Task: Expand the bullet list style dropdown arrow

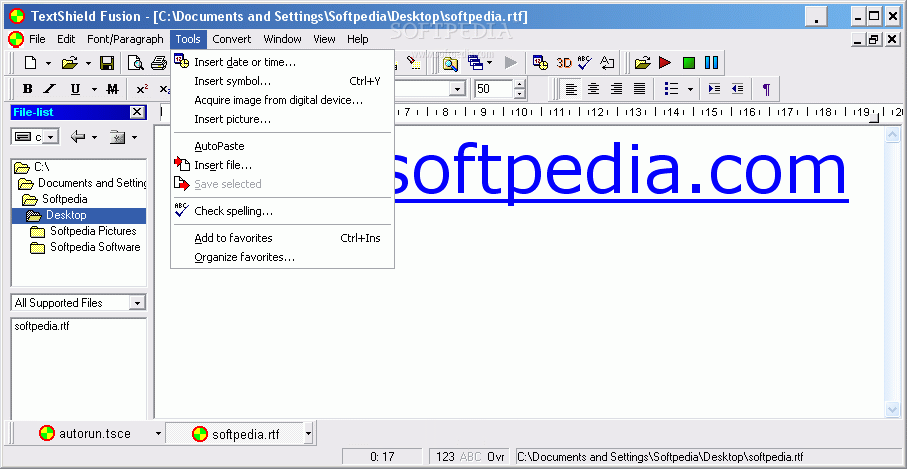Action: tap(690, 89)
